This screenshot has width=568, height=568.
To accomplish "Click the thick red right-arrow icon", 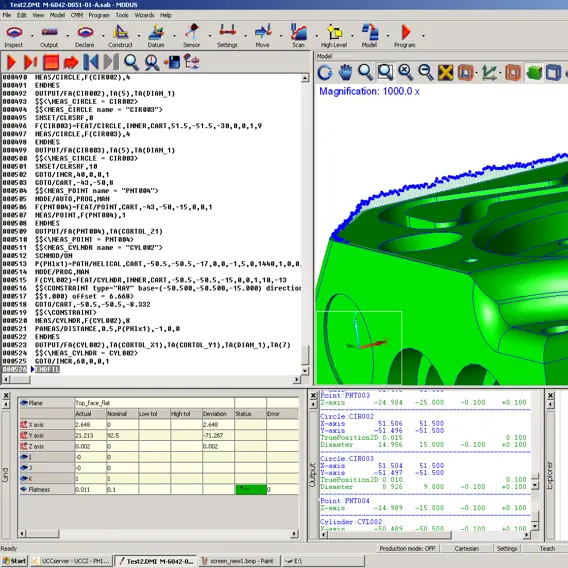I will pyautogui.click(x=71, y=62).
